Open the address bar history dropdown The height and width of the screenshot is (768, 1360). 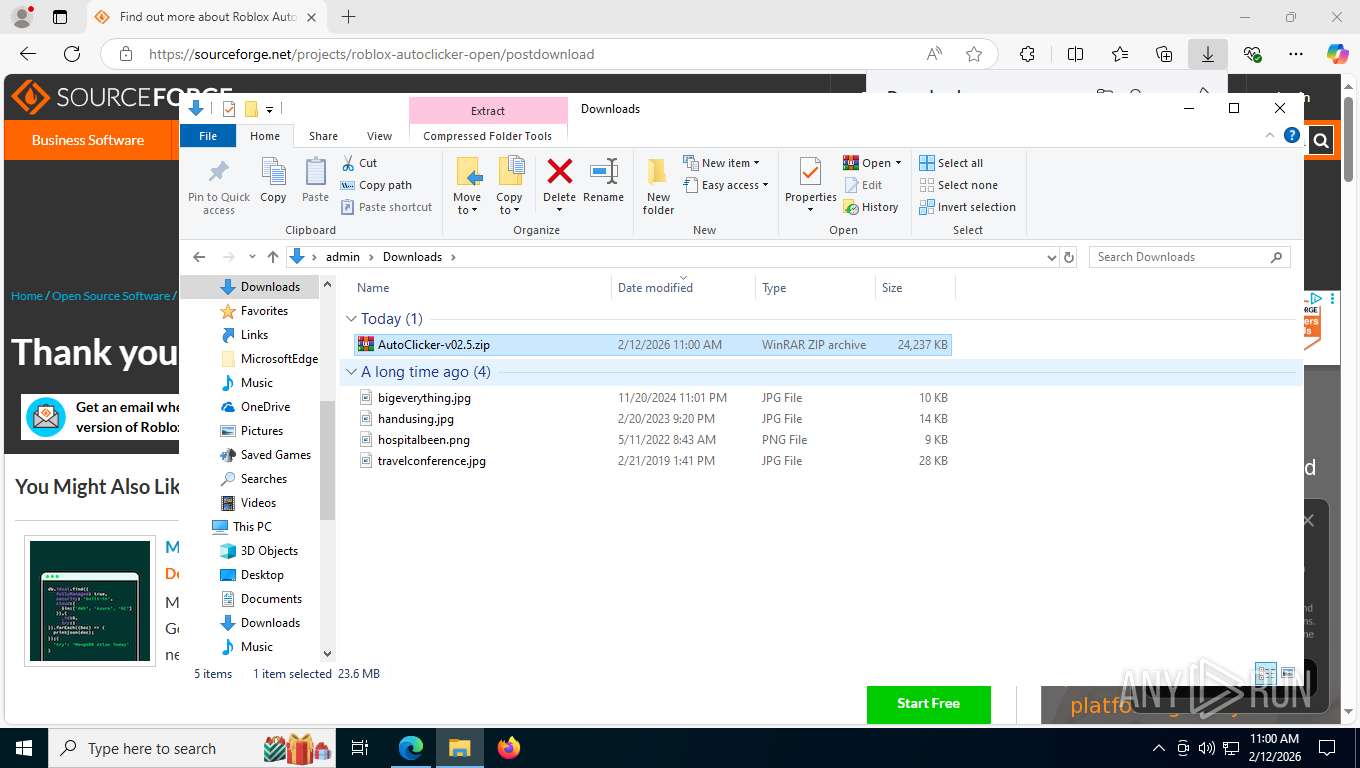(x=1051, y=257)
